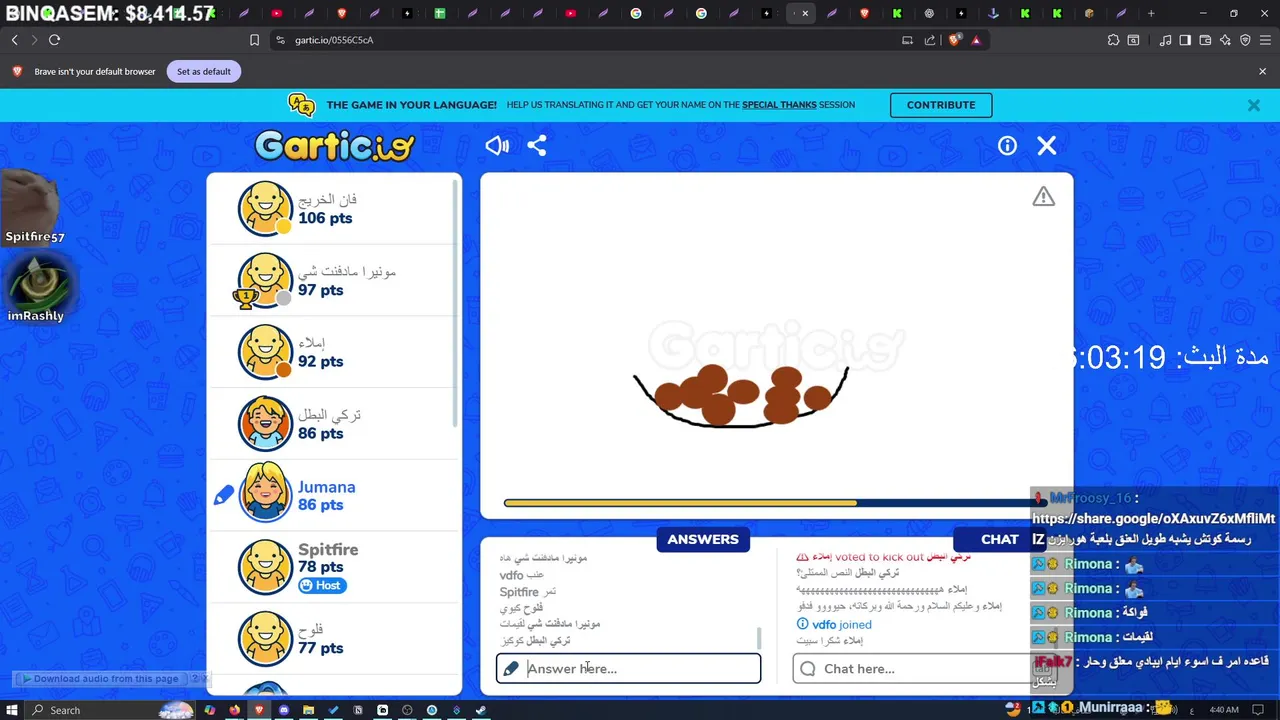Open the browser extensions puzzle icon
The height and width of the screenshot is (720, 1280).
click(x=1113, y=40)
